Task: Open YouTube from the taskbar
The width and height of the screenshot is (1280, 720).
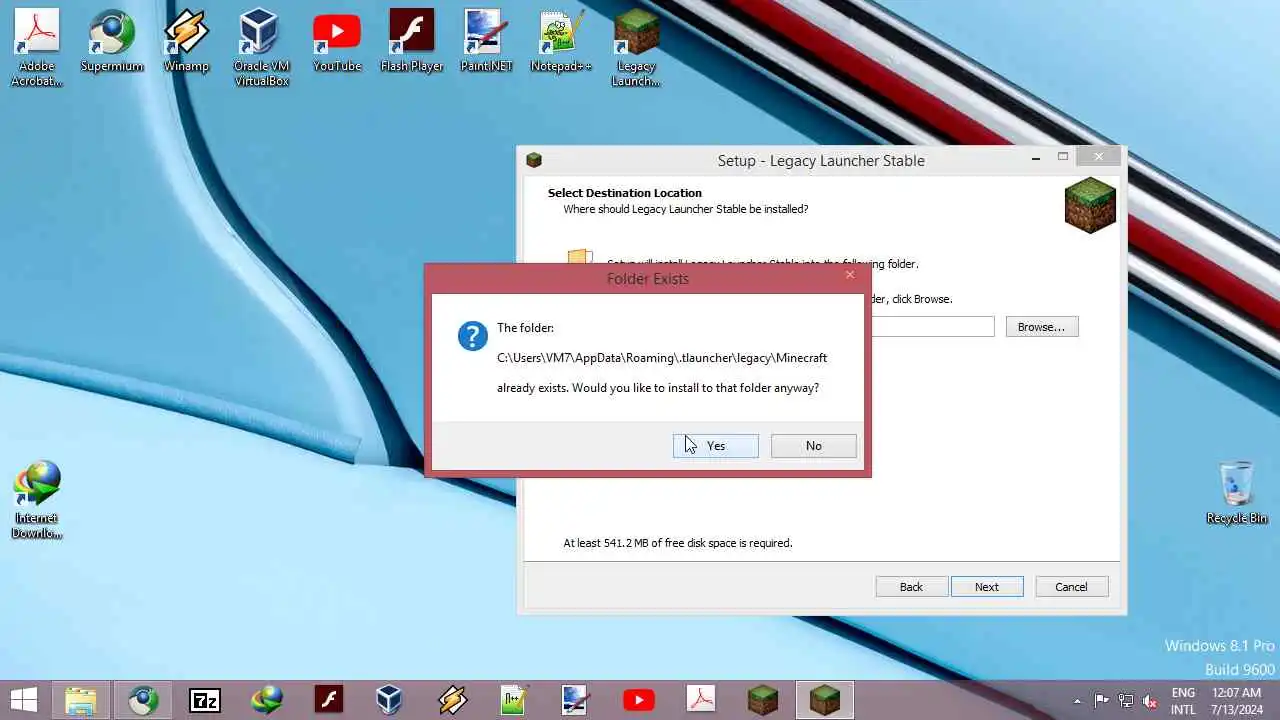Action: 639,700
